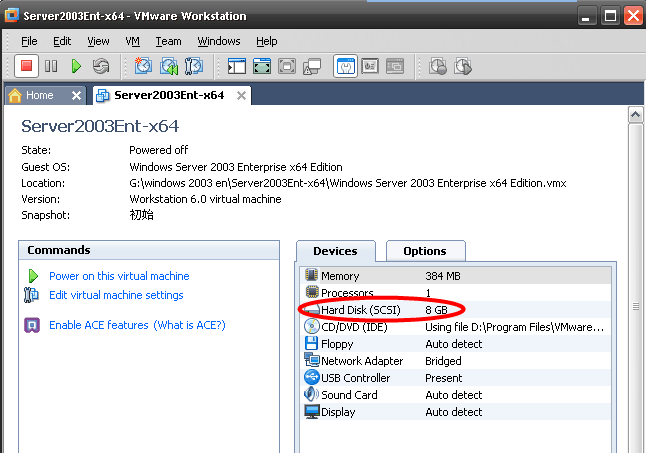Click the Quick Switch toolbar icon
Screen dimensions: 646x453
coord(262,66)
